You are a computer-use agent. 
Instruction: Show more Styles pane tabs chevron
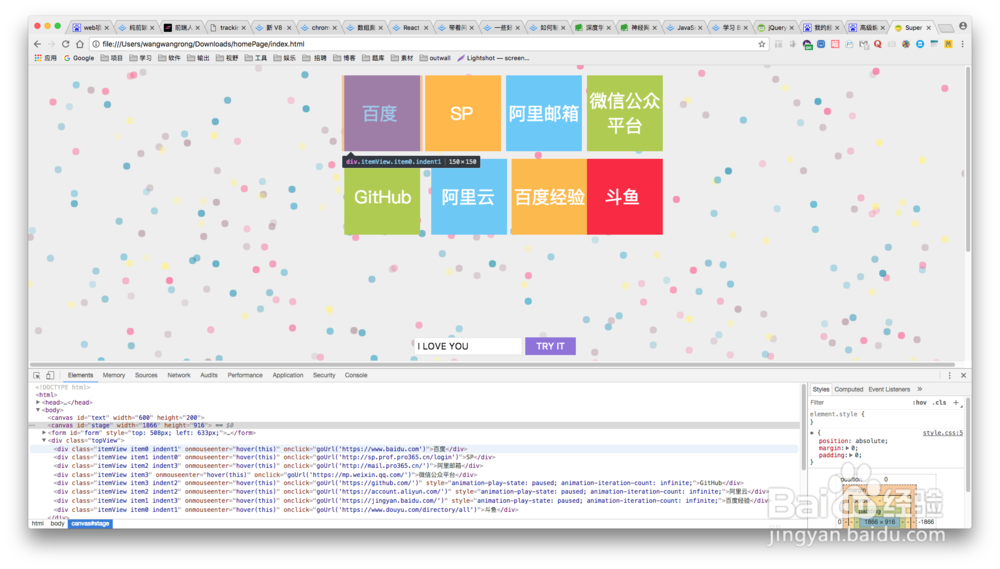(x=920, y=389)
